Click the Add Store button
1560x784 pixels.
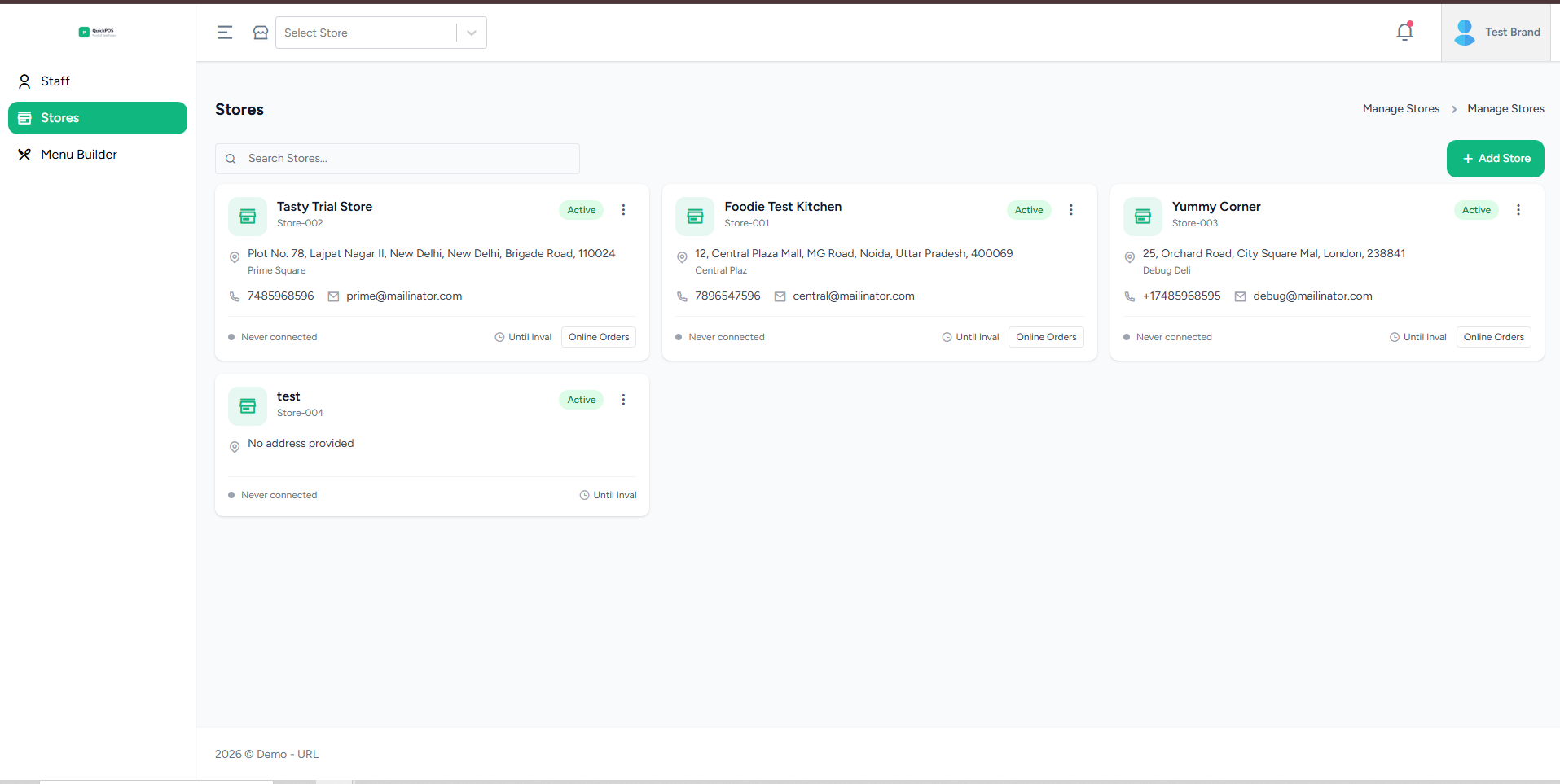click(x=1495, y=158)
